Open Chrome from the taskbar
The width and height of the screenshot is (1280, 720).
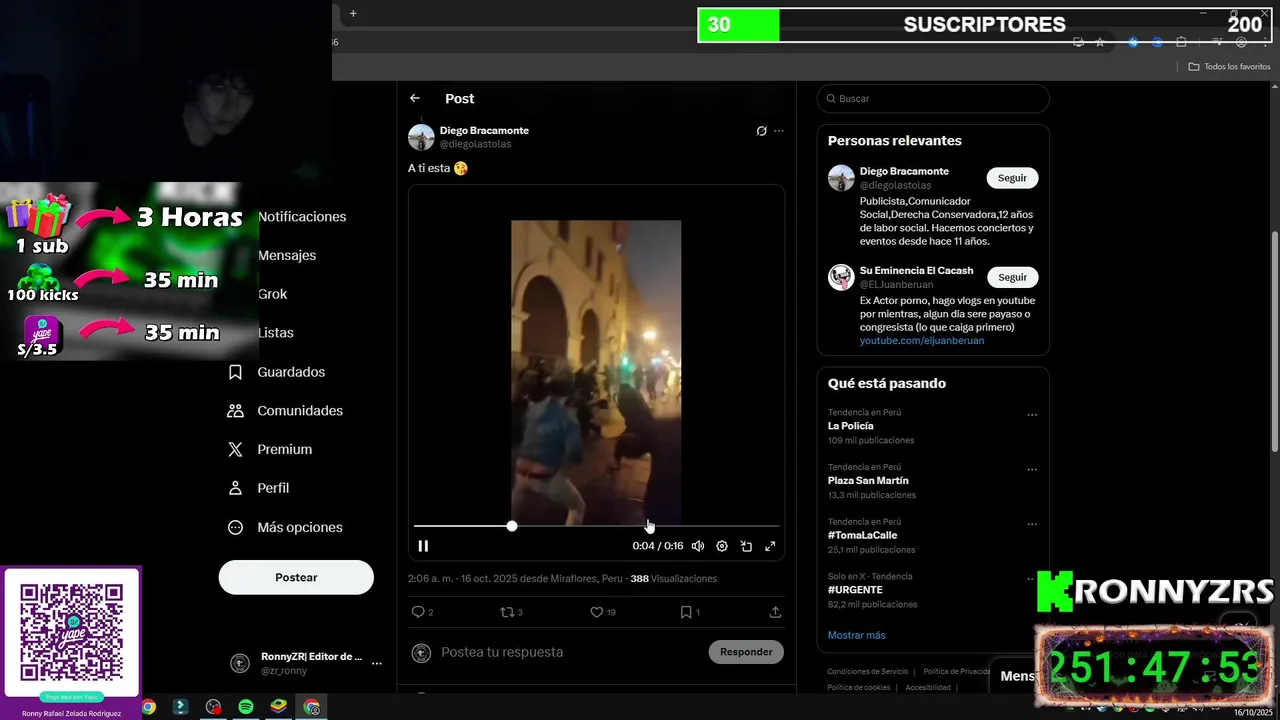click(x=149, y=707)
